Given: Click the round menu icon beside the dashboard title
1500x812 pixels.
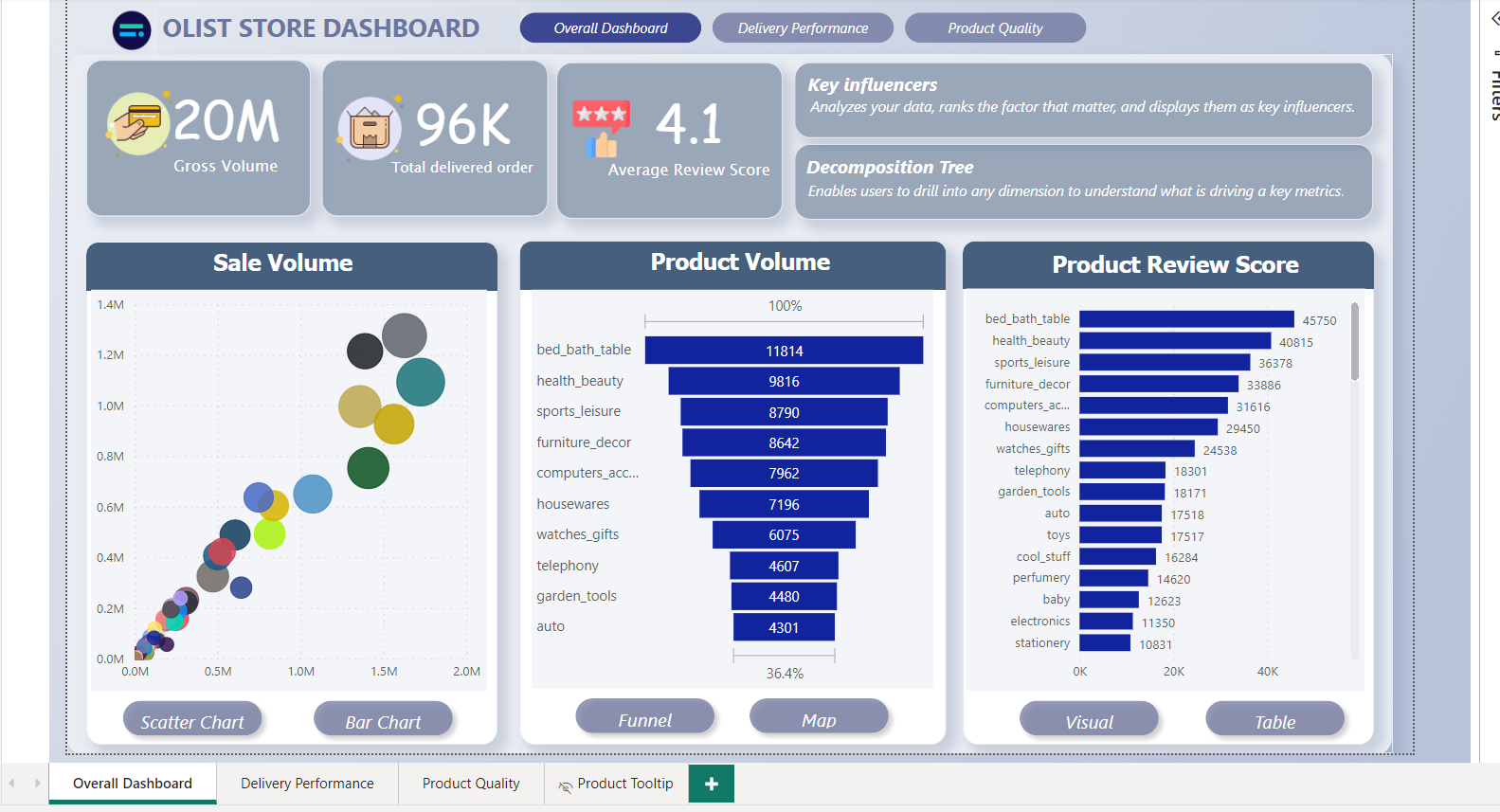Looking at the screenshot, I should 132,30.
